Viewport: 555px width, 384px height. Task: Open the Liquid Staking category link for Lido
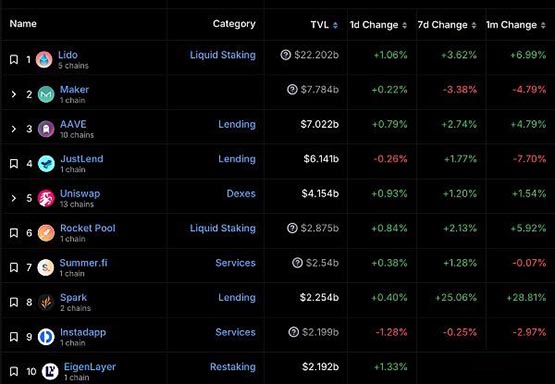click(x=223, y=55)
